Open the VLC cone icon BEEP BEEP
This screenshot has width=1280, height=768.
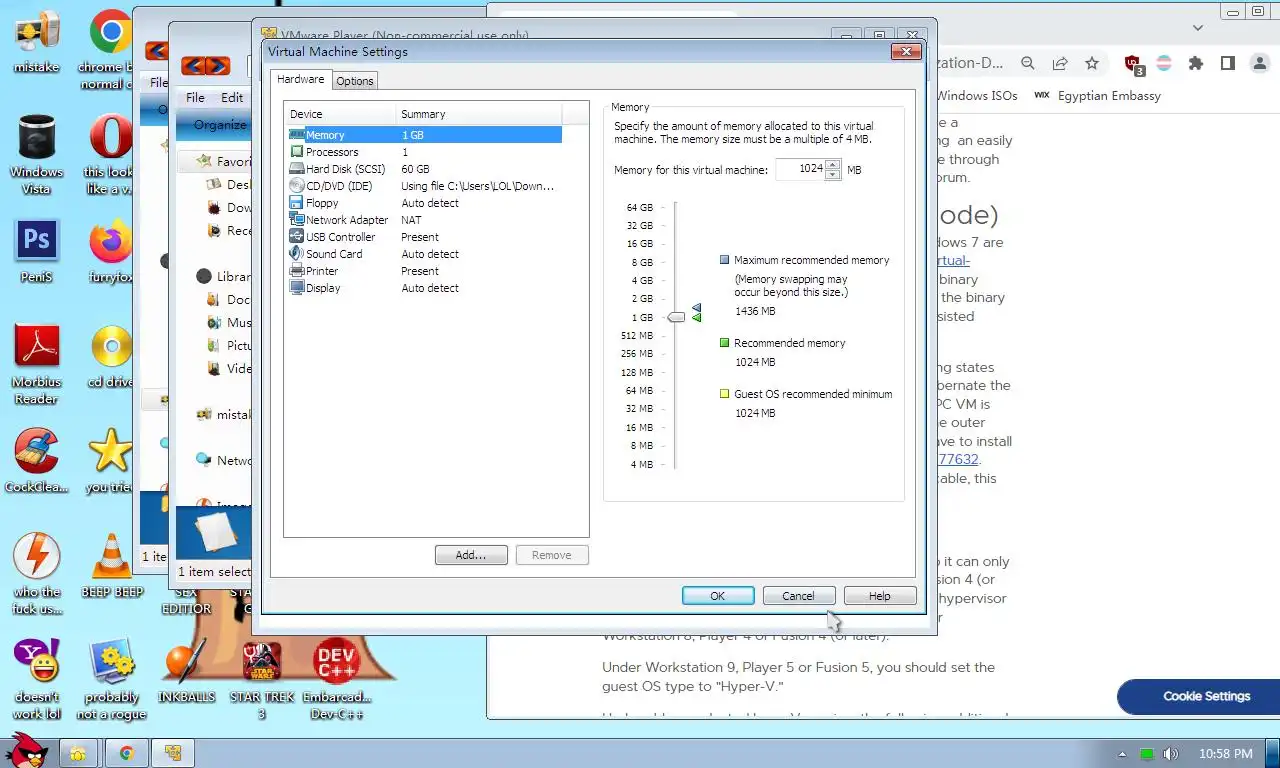coord(112,566)
